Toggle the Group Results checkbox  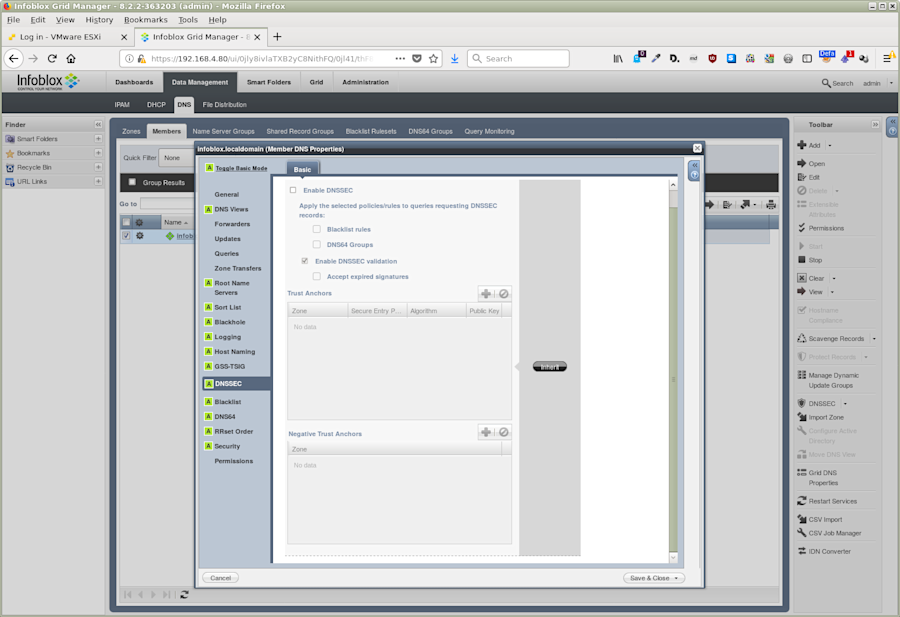pos(133,182)
